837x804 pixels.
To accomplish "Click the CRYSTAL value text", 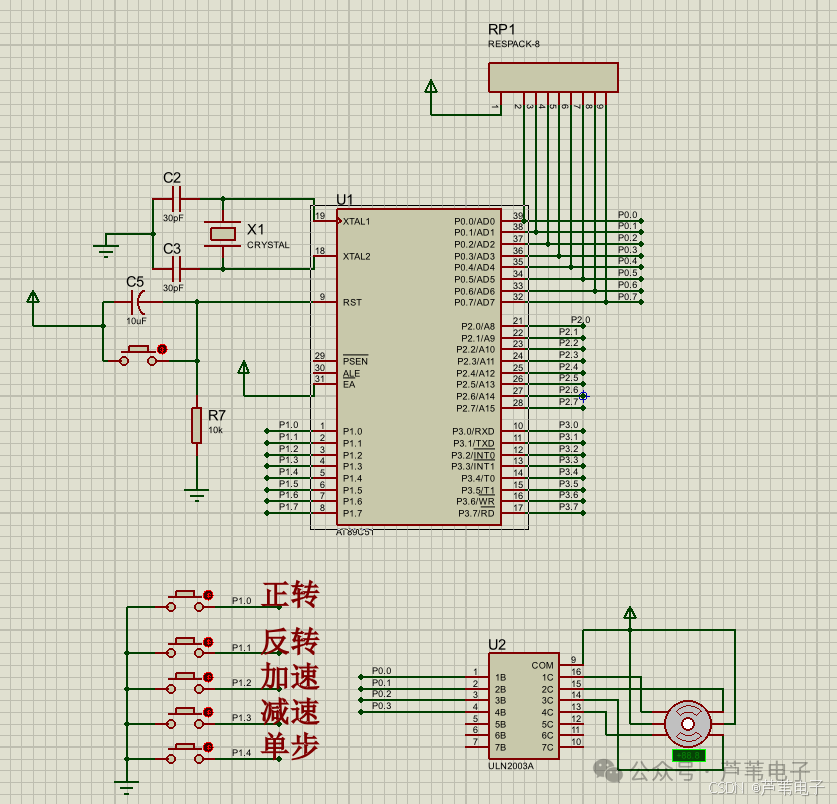I will point(268,245).
